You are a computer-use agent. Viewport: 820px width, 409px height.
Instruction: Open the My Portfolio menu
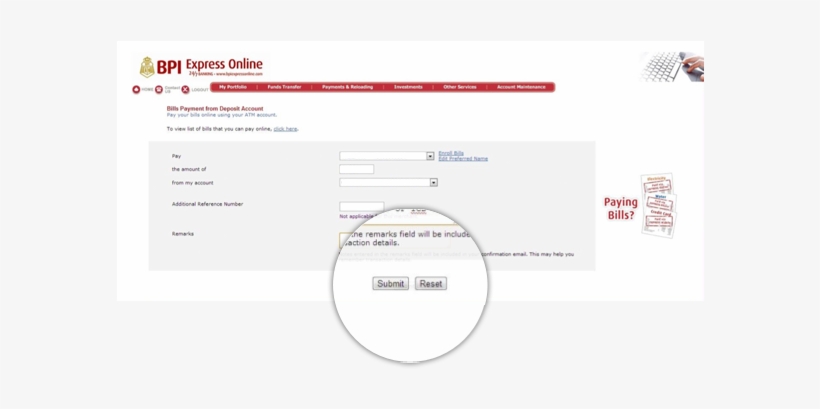pyautogui.click(x=233, y=87)
